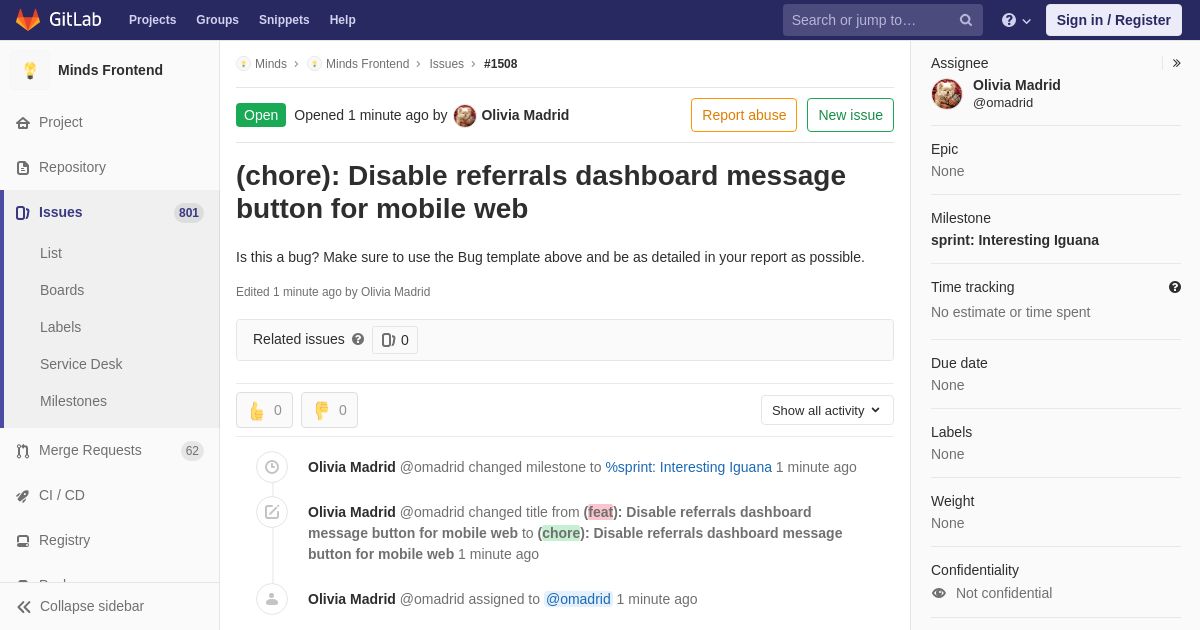The width and height of the screenshot is (1200, 630).
Task: Click the clock icon for milestone change
Action: click(272, 467)
